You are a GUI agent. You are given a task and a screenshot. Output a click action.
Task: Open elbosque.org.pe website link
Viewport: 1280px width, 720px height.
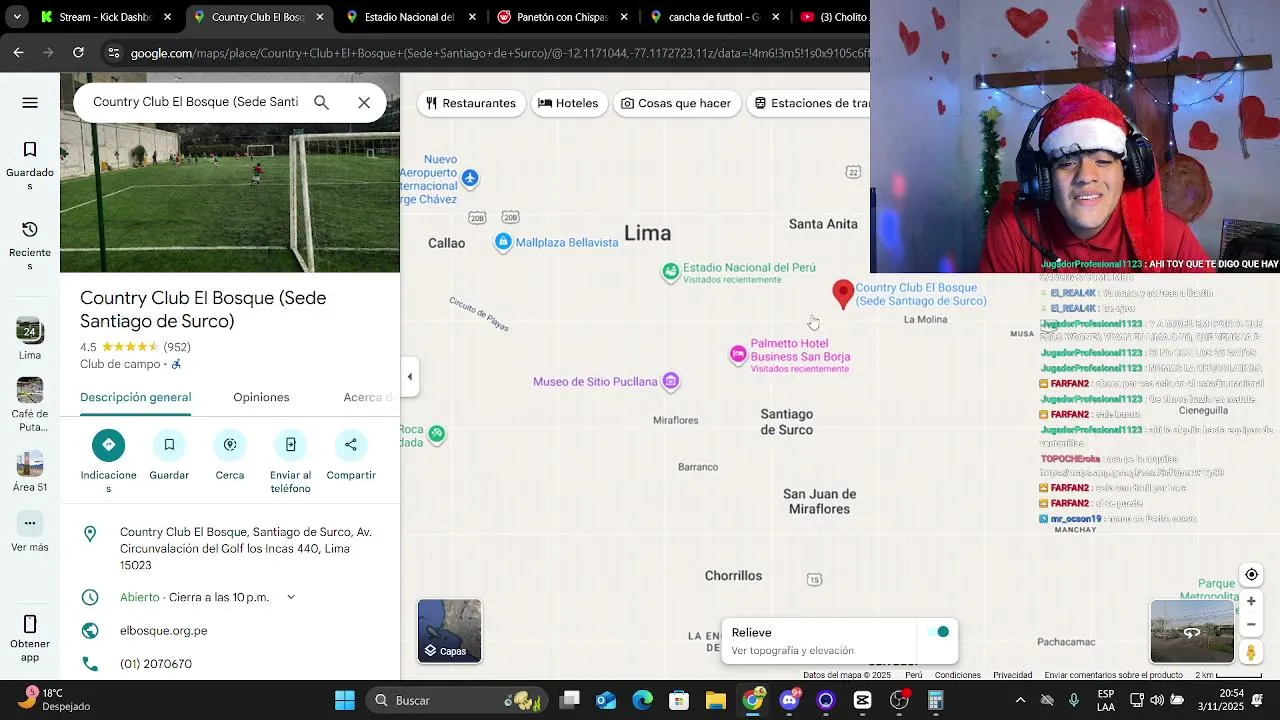point(164,631)
